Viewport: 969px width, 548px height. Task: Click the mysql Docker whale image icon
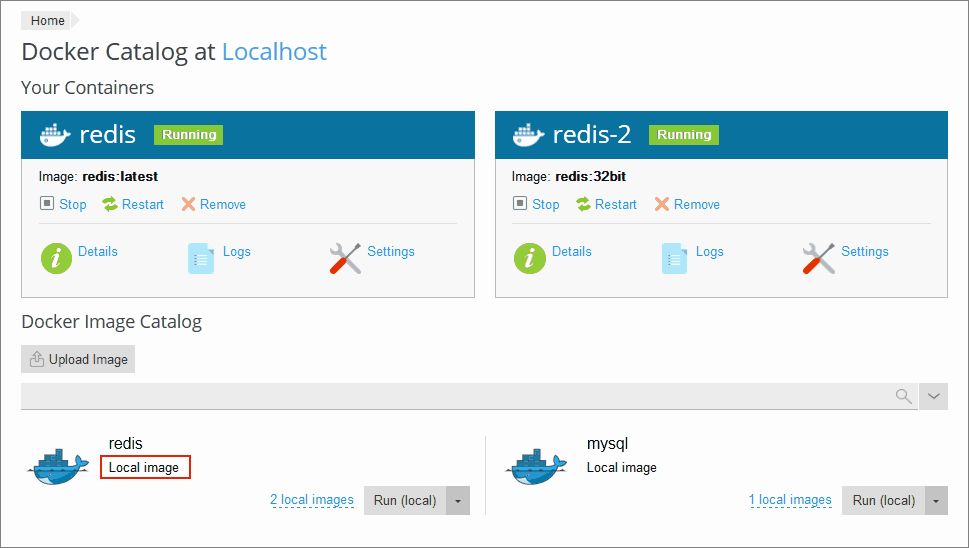[x=538, y=466]
